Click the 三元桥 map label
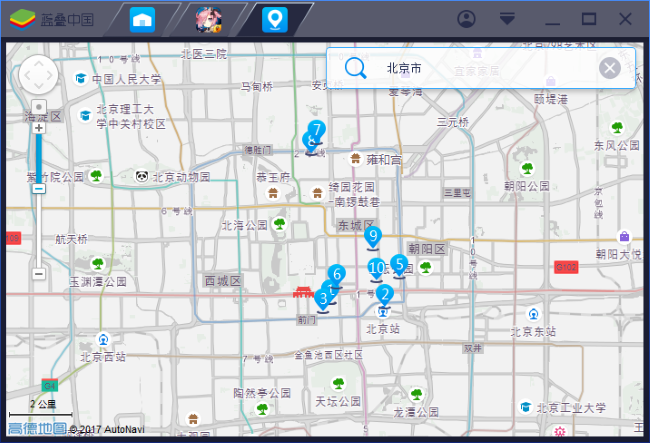Image resolution: width=650 pixels, height=443 pixels. [x=453, y=122]
